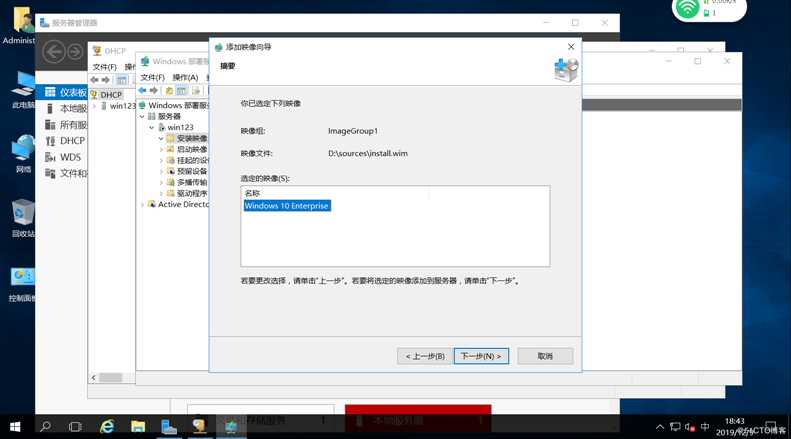
Task: Select DHCP root node in DHCP tree
Action: 111,94
